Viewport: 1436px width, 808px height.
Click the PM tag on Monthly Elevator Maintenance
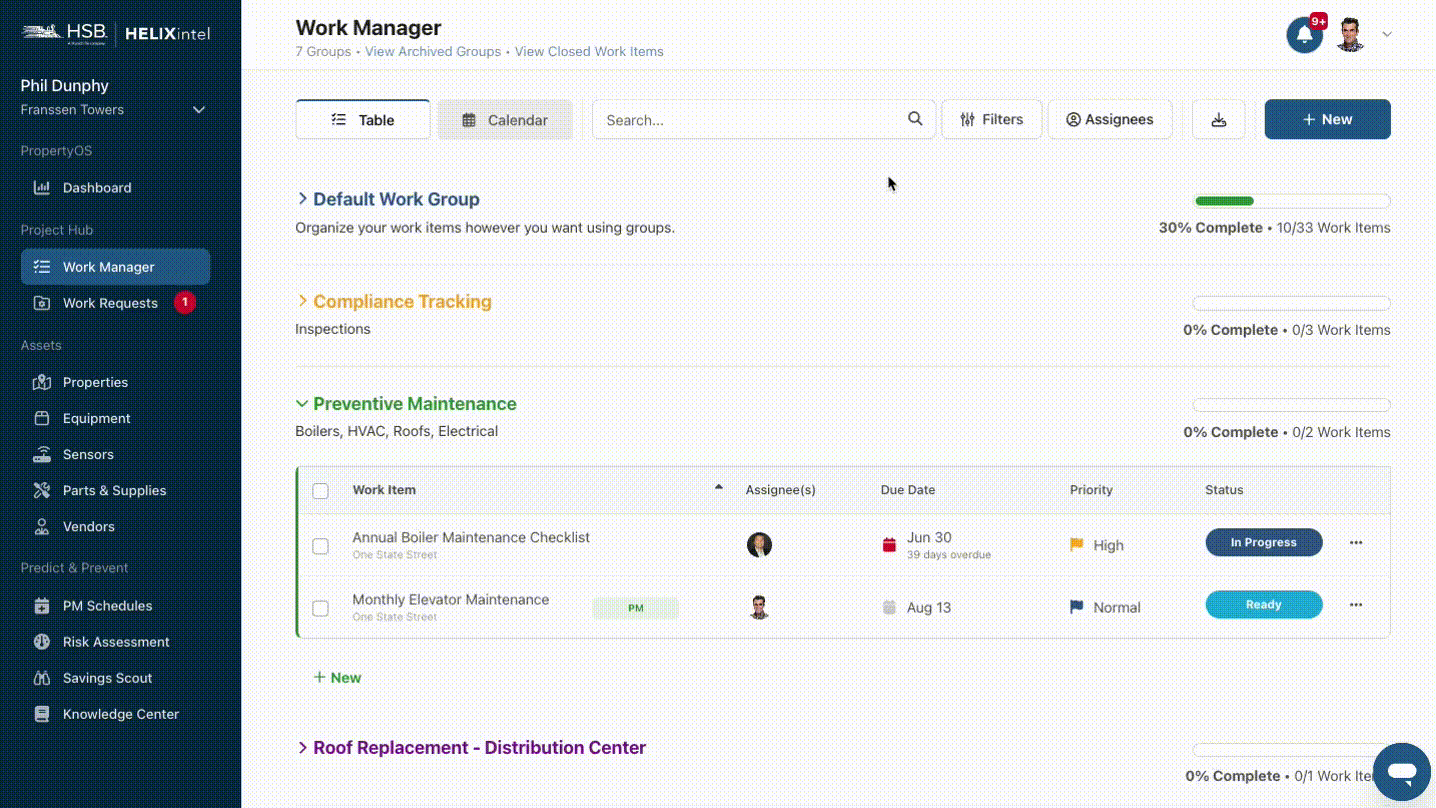tap(635, 608)
